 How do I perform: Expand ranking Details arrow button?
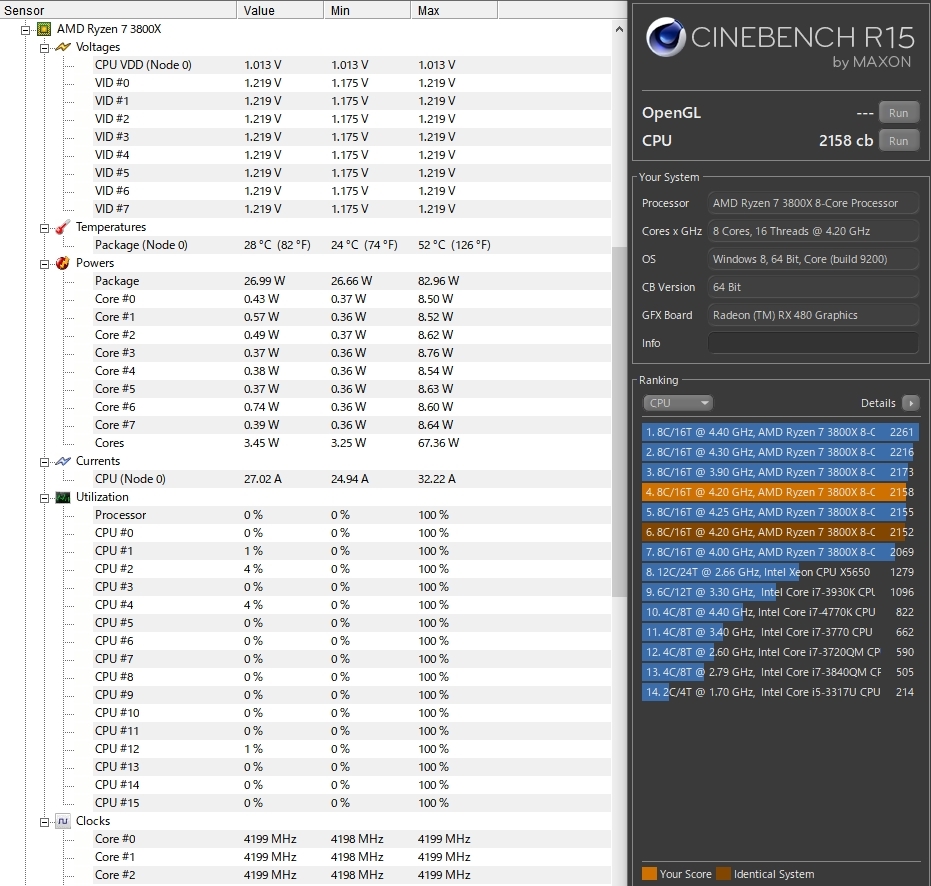[910, 403]
